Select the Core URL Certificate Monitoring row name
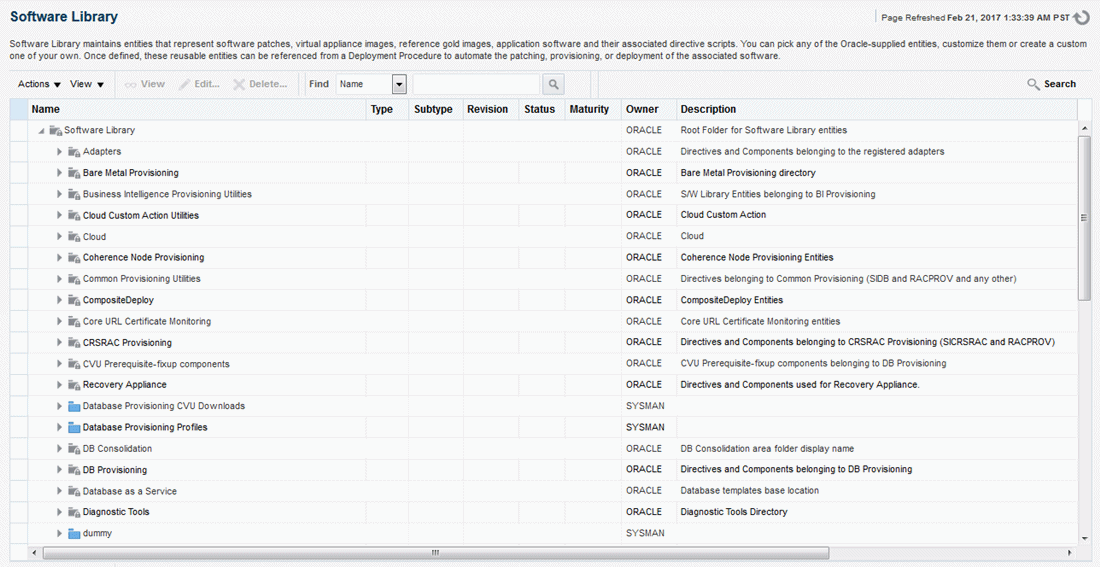This screenshot has width=1100, height=567. click(147, 321)
